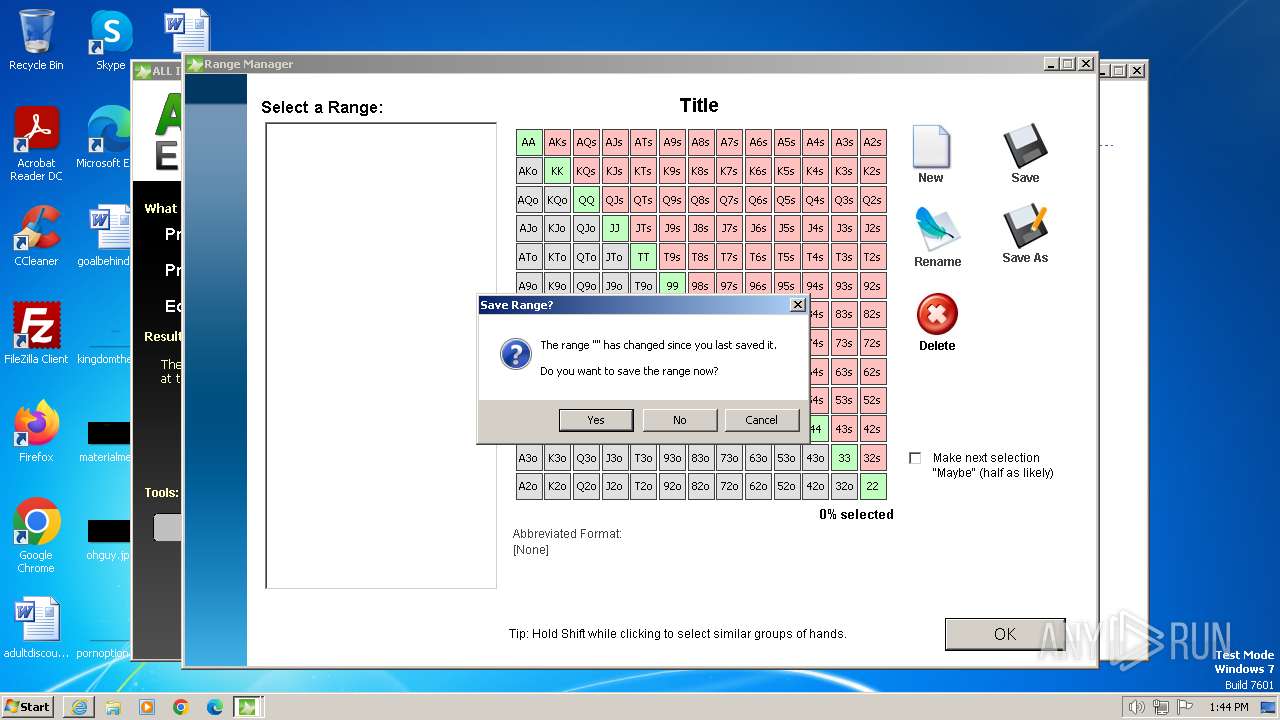This screenshot has width=1280, height=720.
Task: Open Chrome from the taskbar
Action: [181, 707]
